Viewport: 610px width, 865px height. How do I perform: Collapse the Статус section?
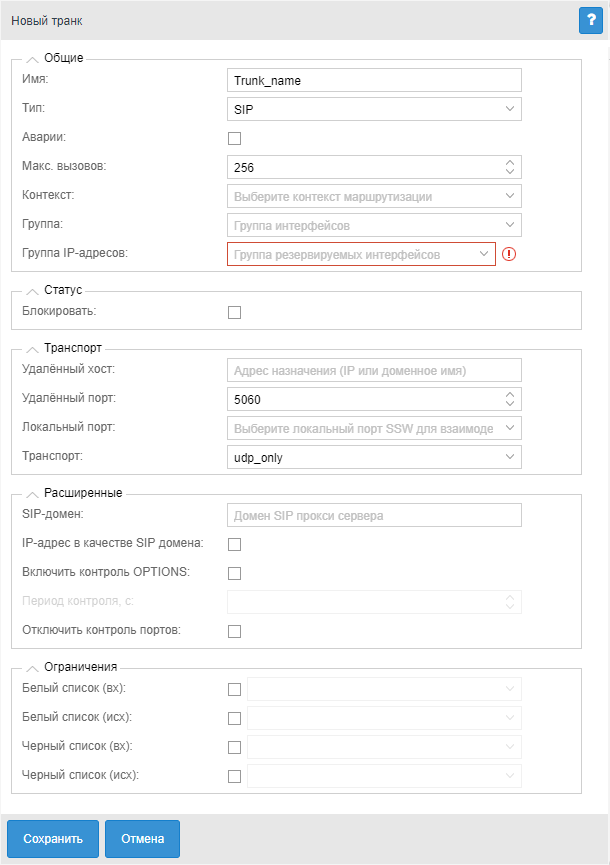click(31, 290)
